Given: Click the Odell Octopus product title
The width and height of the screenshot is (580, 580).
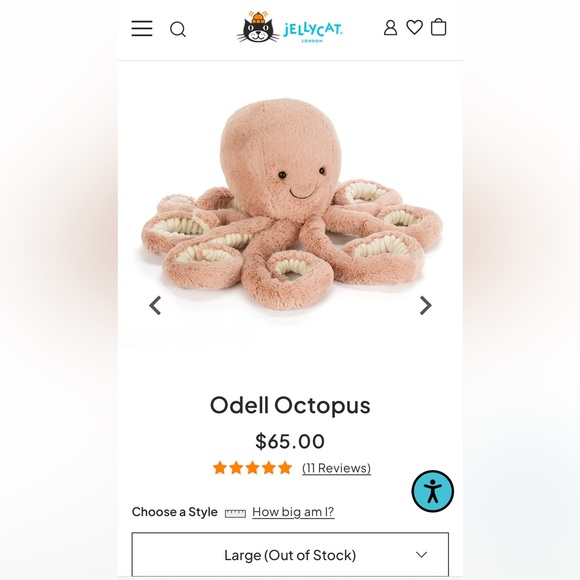Looking at the screenshot, I should click(290, 405).
